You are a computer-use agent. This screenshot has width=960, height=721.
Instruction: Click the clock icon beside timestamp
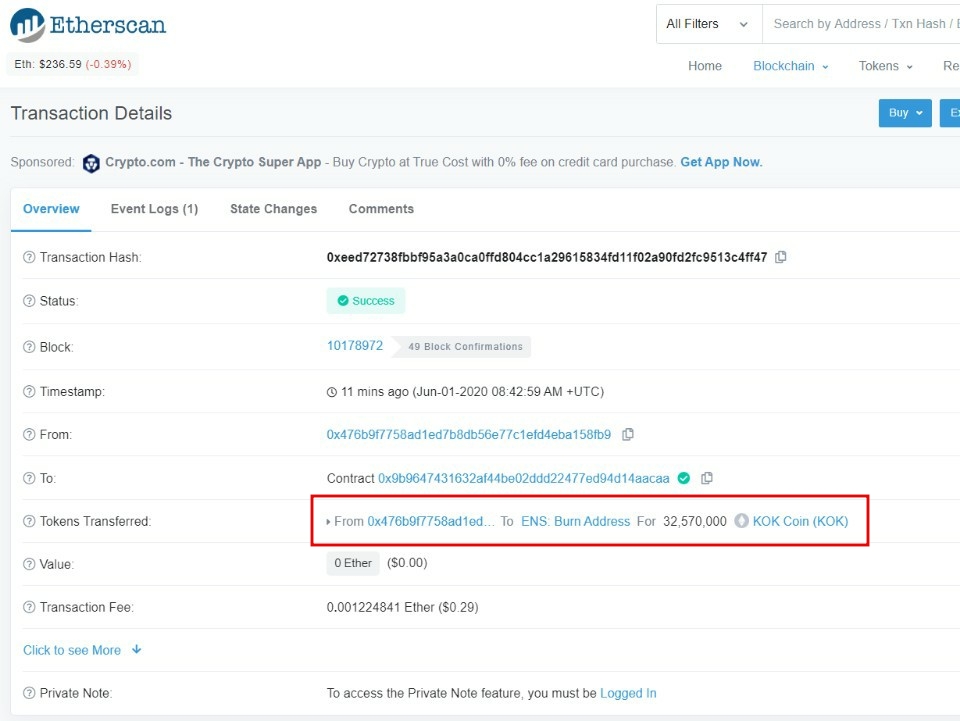point(332,392)
